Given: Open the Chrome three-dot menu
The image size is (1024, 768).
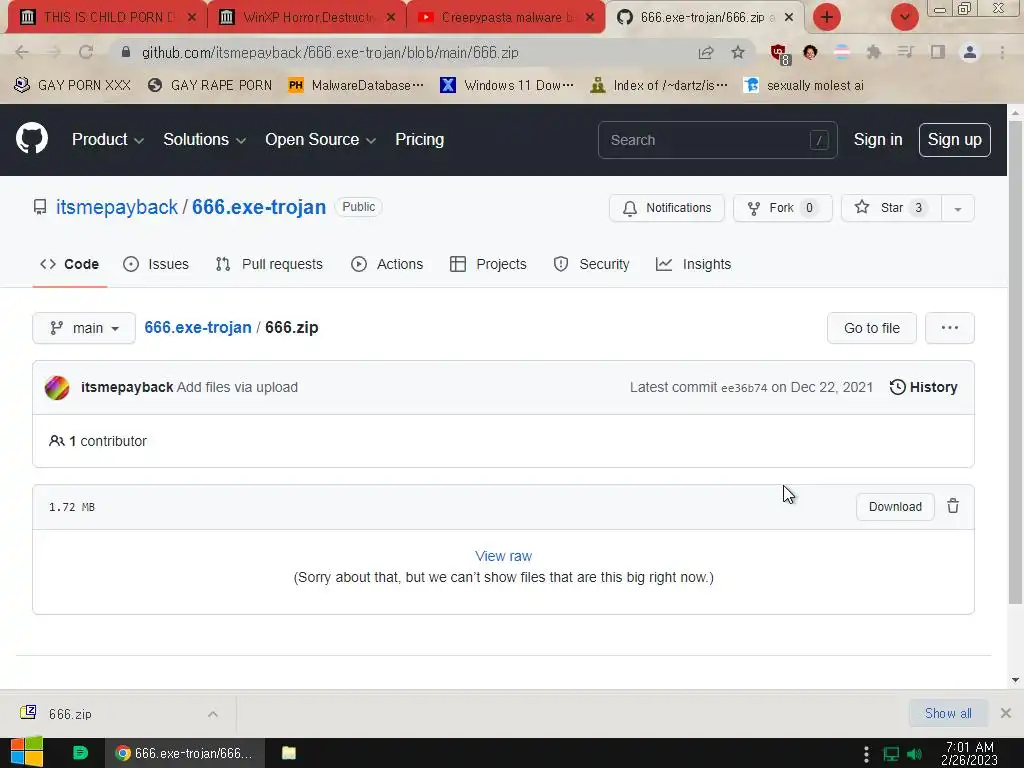Looking at the screenshot, I should (x=1002, y=52).
